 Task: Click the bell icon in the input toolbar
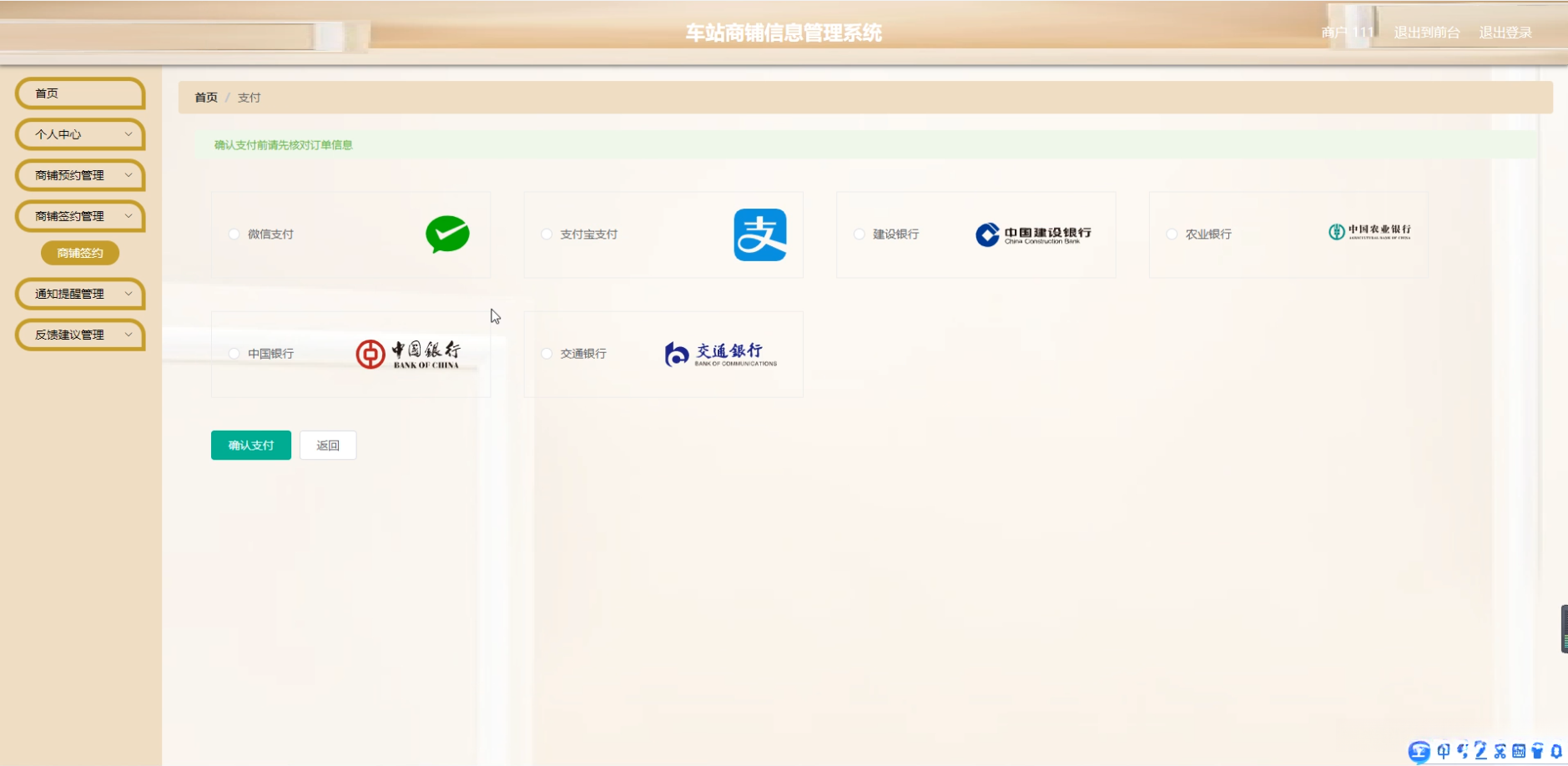(1555, 751)
